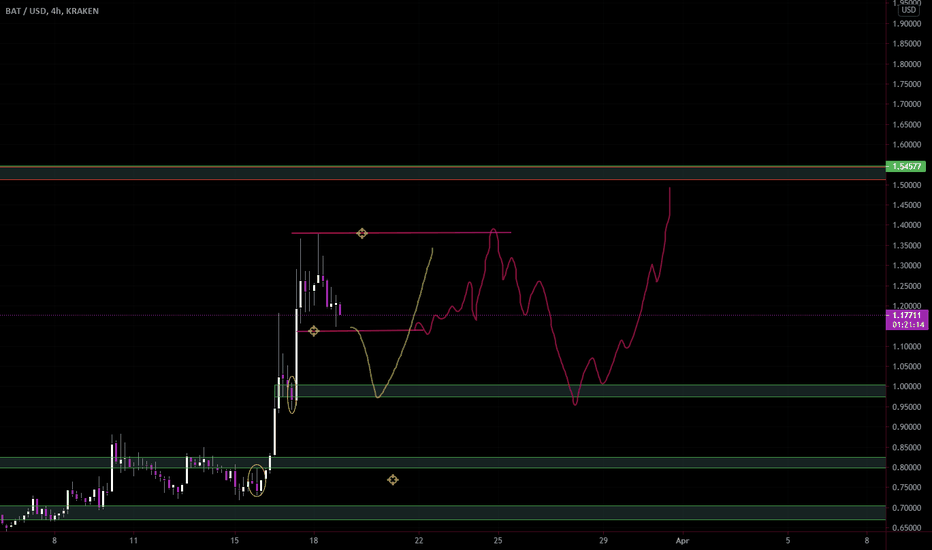Click the 1.40000 price axis label
Viewport: 932px width, 550px height.
pyautogui.click(x=906, y=225)
